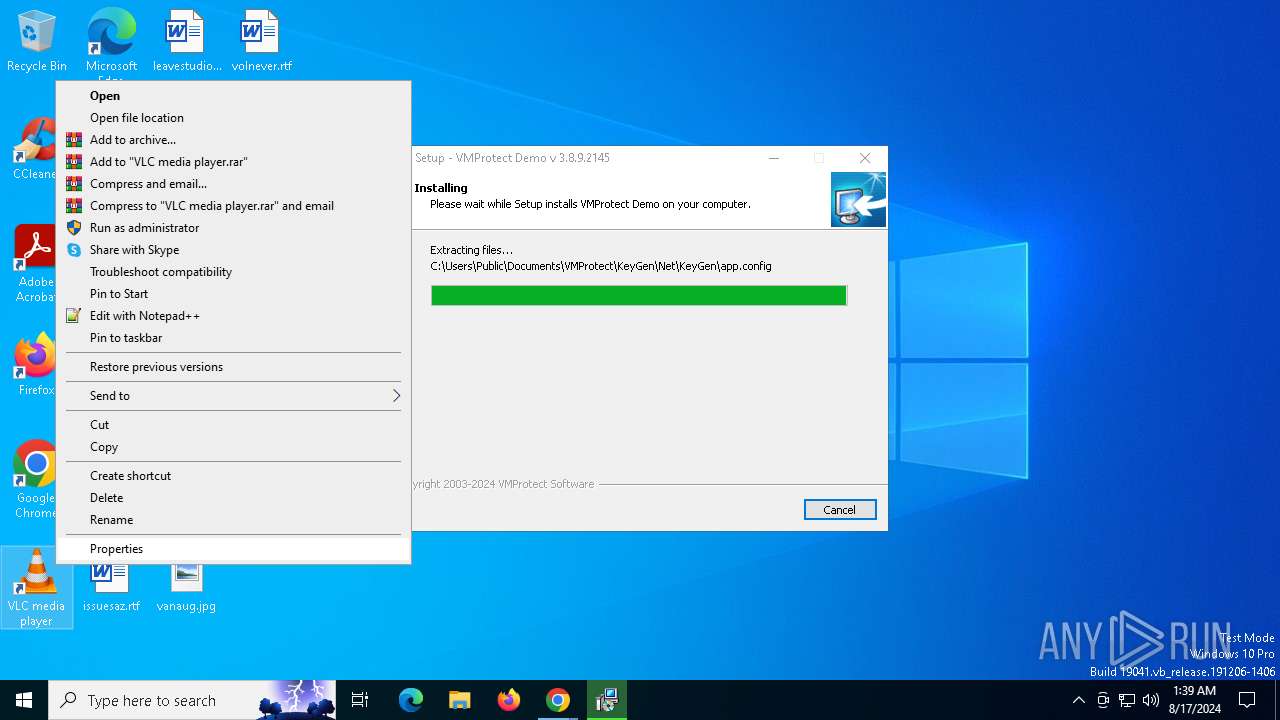Select Pin to Start
Viewport: 1280px width, 720px height.
[x=233, y=294]
